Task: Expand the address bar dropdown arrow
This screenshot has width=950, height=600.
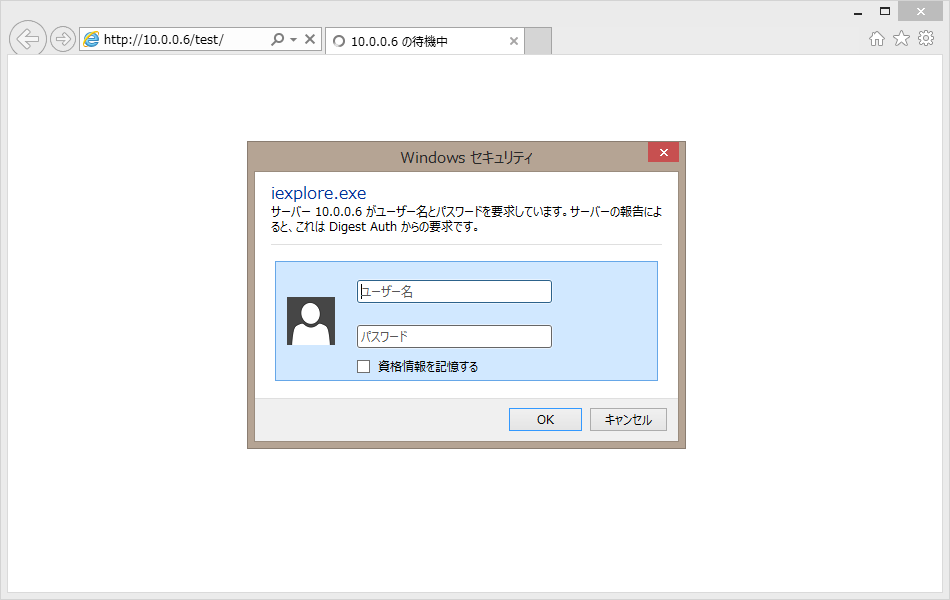Action: coord(294,41)
